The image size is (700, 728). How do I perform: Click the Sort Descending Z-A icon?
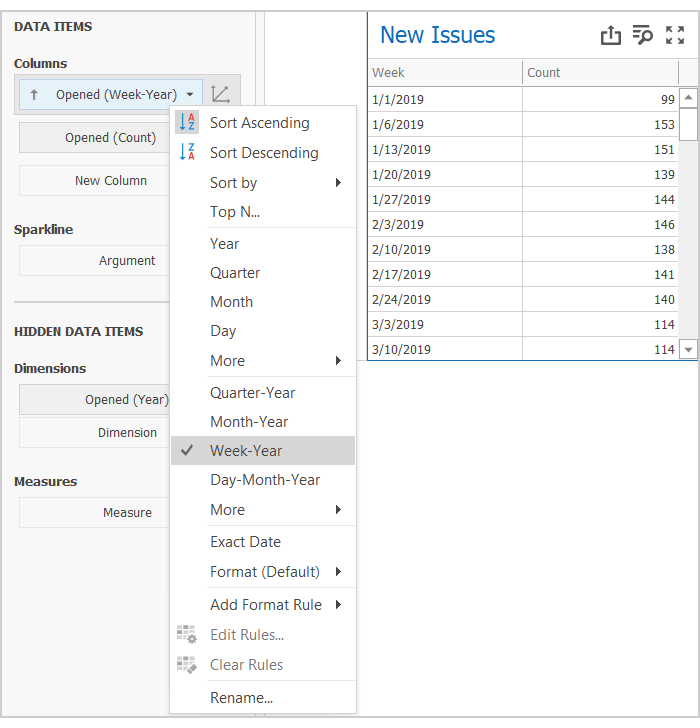187,153
